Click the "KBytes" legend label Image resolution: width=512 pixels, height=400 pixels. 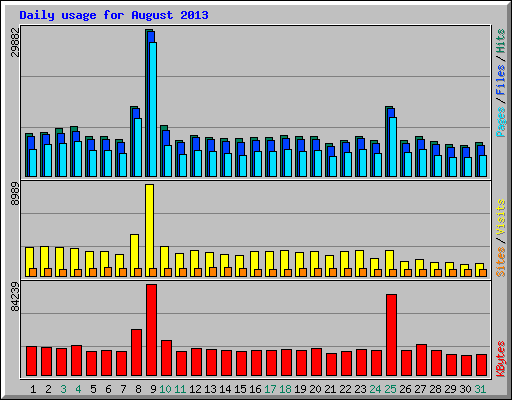click(500, 358)
